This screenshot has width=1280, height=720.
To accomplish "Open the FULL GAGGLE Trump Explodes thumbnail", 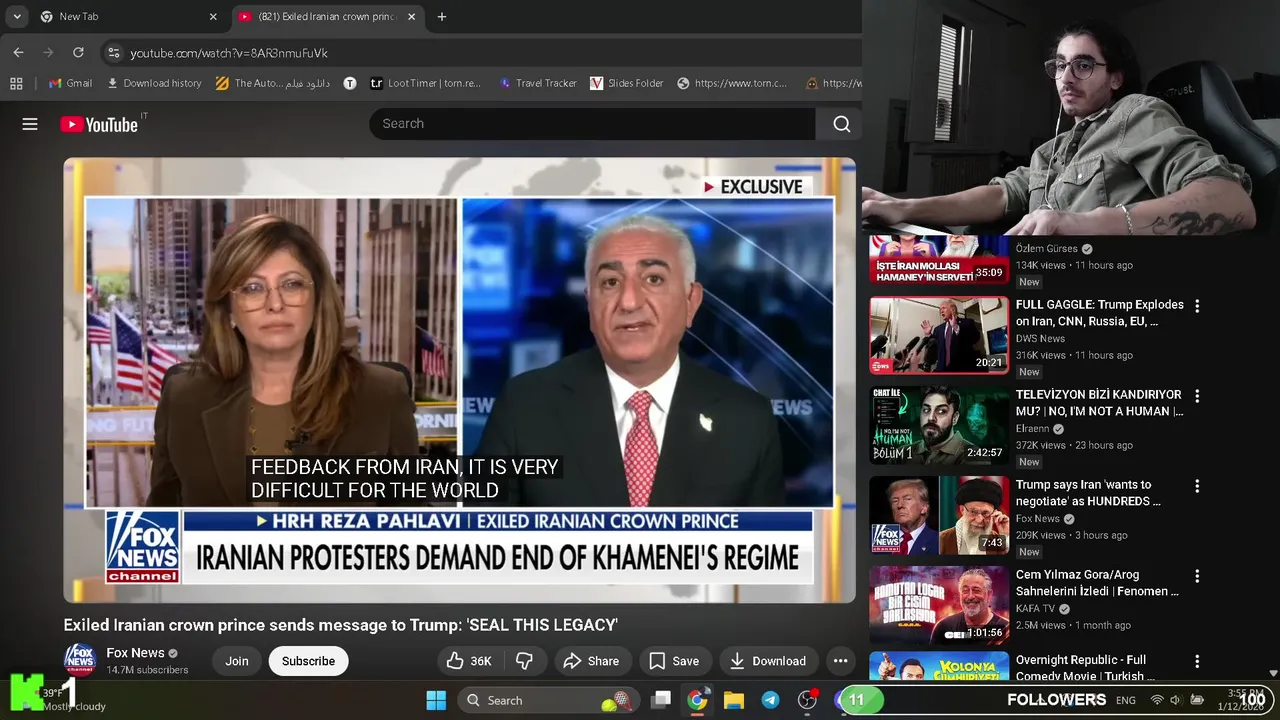I will click(x=939, y=335).
